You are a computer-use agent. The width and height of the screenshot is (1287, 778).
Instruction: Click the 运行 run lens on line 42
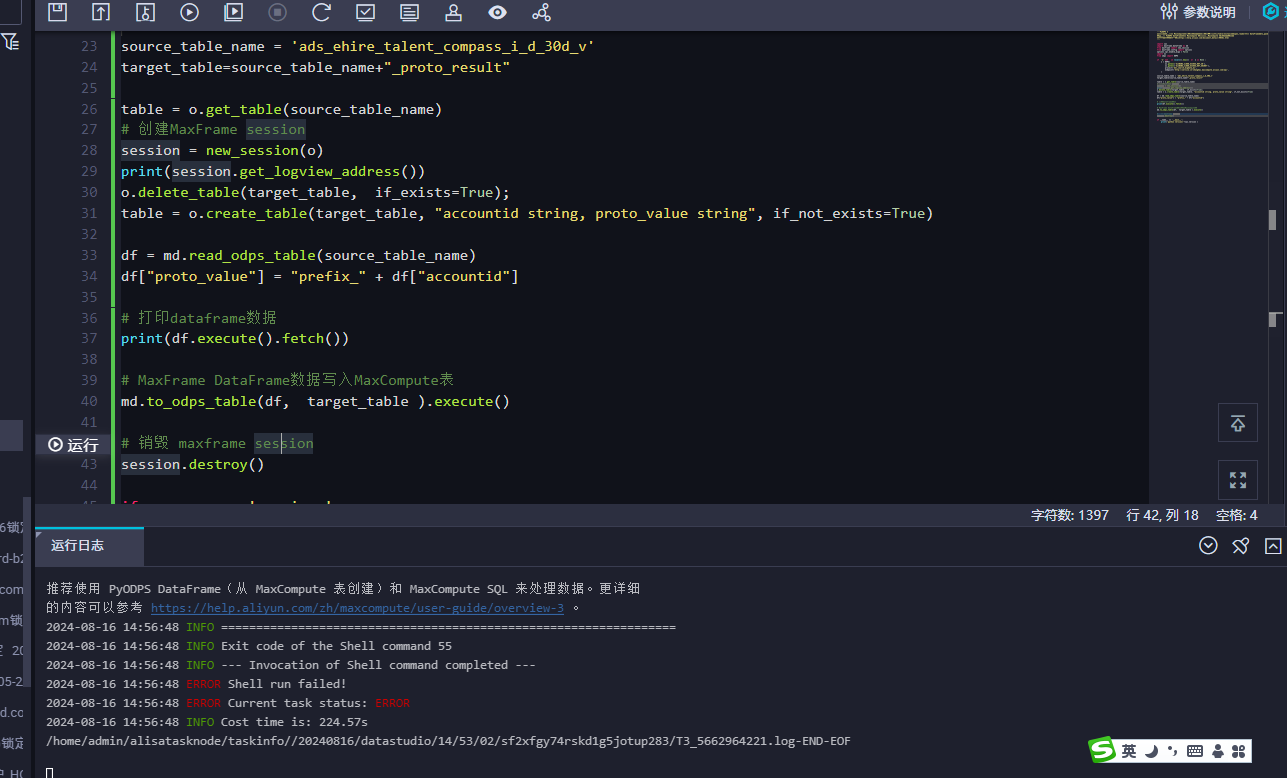coord(73,445)
